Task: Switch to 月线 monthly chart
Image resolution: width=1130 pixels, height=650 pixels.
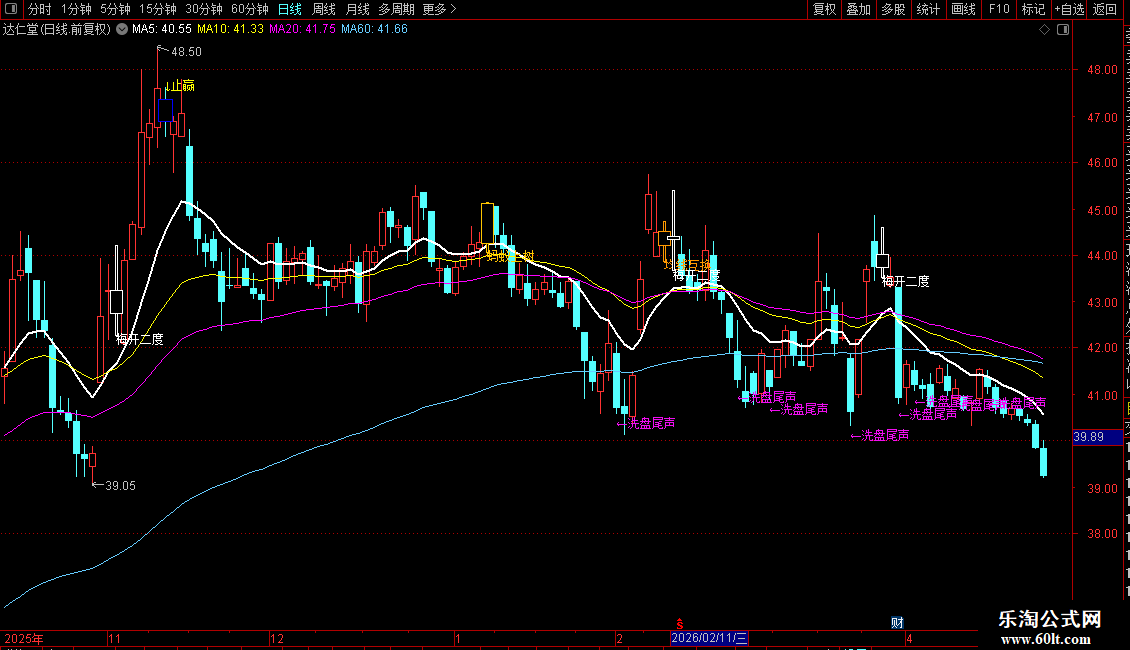Action: 357,9
